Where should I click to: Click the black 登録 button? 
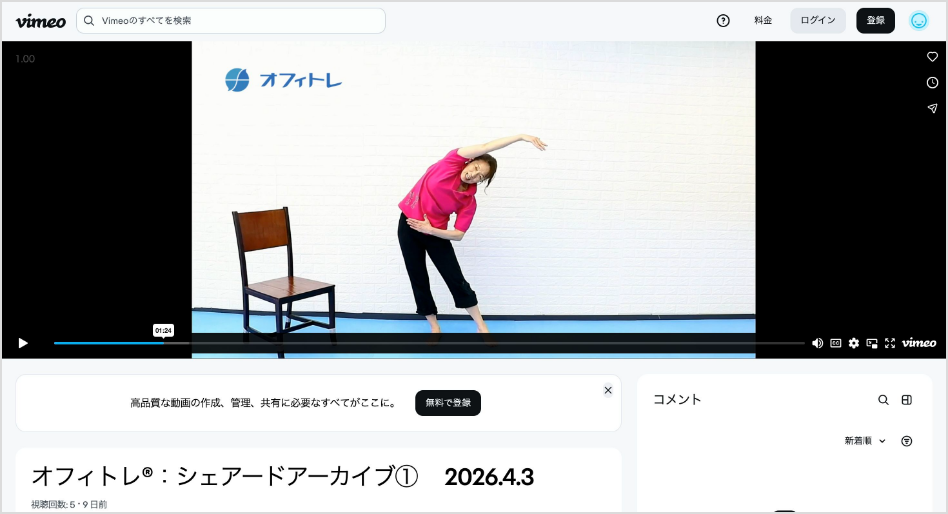[x=875, y=21]
